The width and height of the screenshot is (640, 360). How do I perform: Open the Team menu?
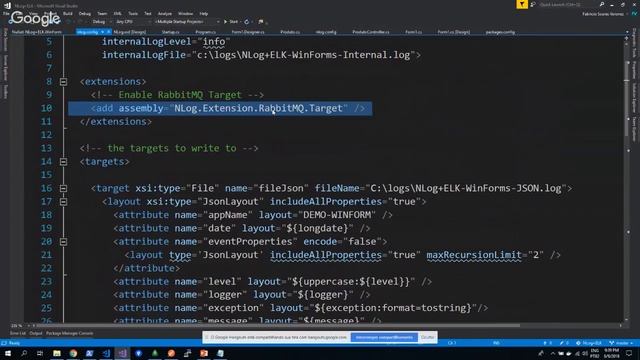tap(102, 13)
